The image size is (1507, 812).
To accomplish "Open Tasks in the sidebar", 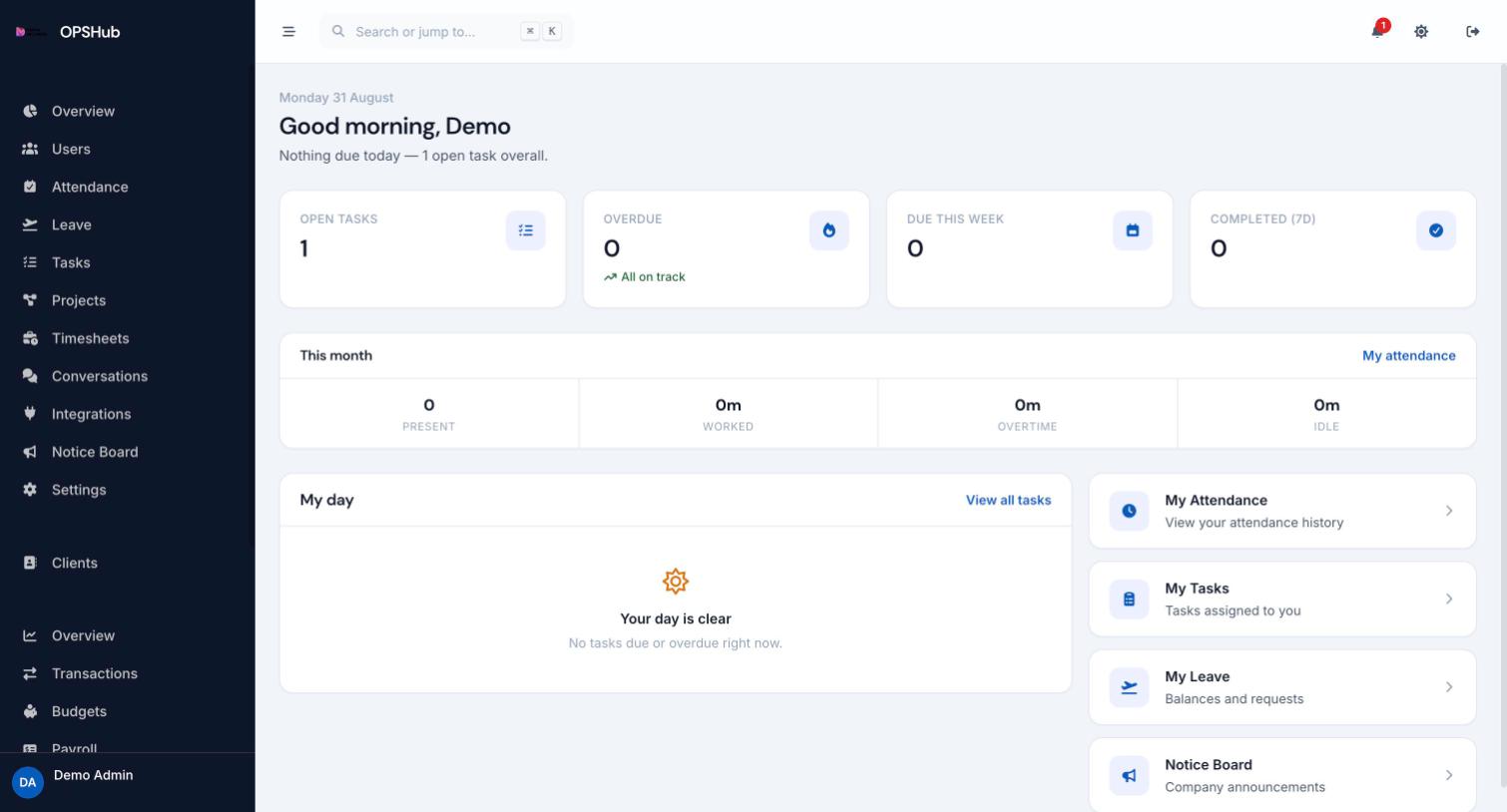I will pos(127,262).
